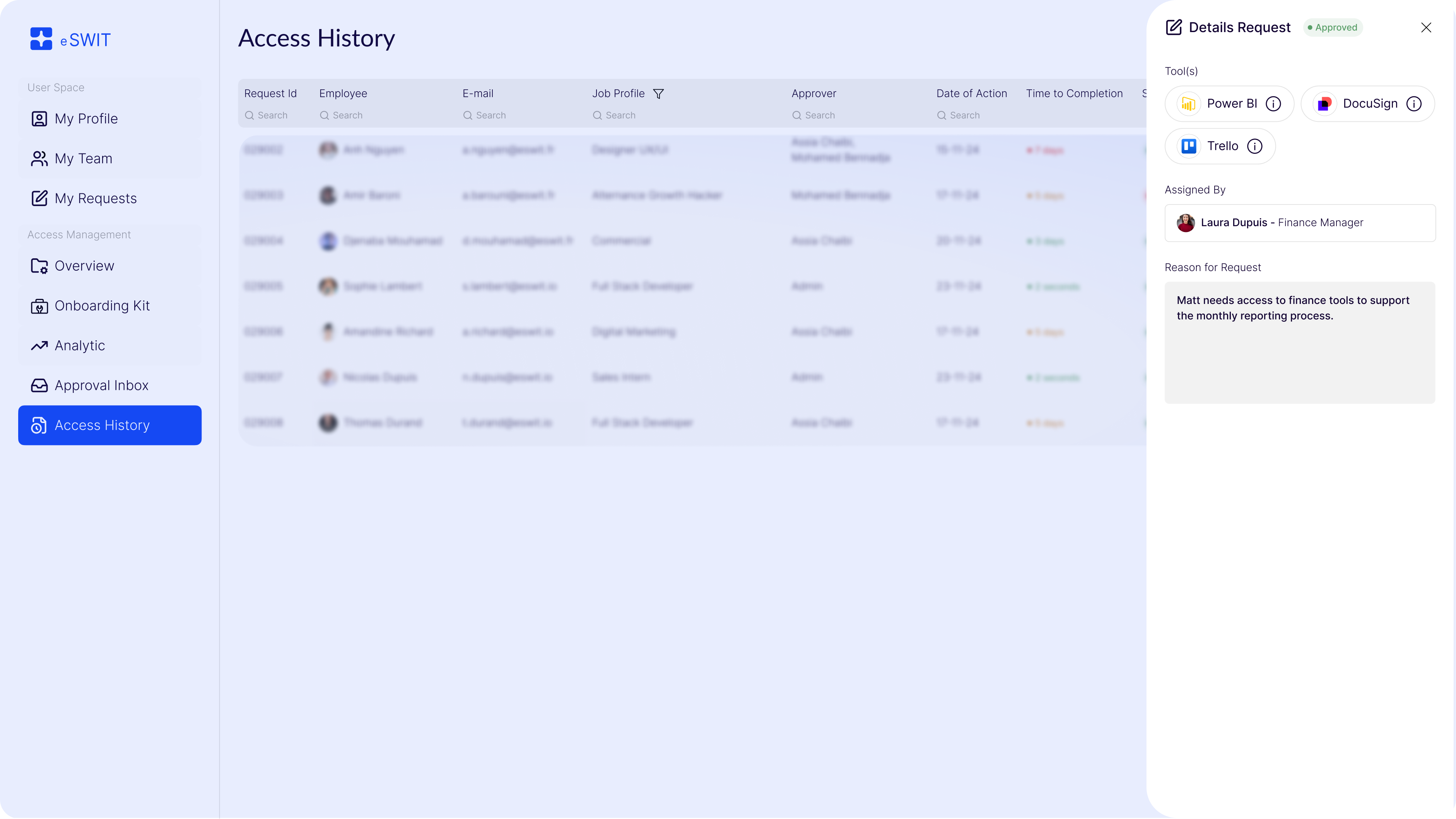Click the Approver search field
This screenshot has width=1456, height=819.
[820, 115]
